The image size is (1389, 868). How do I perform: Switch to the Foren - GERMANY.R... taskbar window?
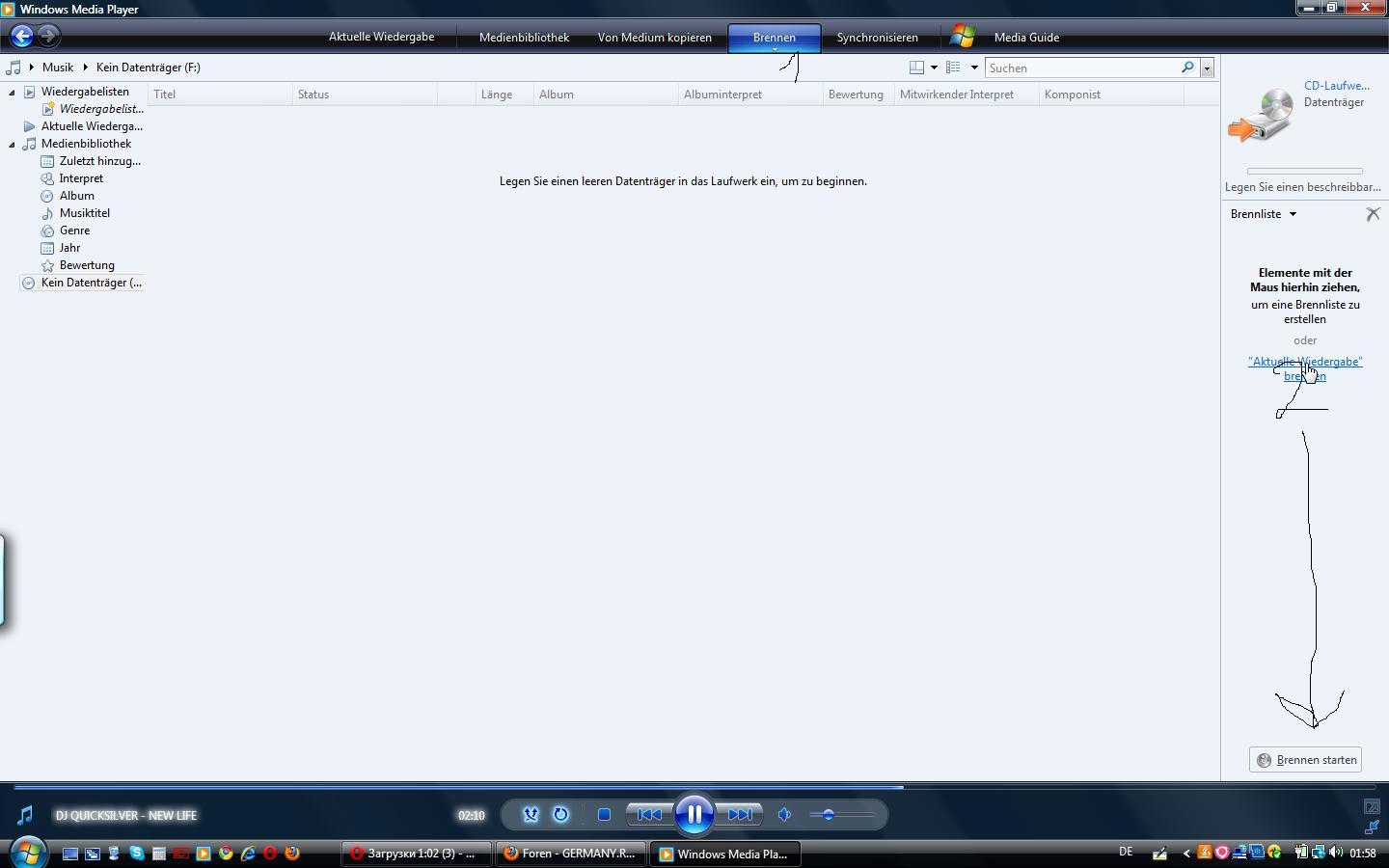(570, 854)
